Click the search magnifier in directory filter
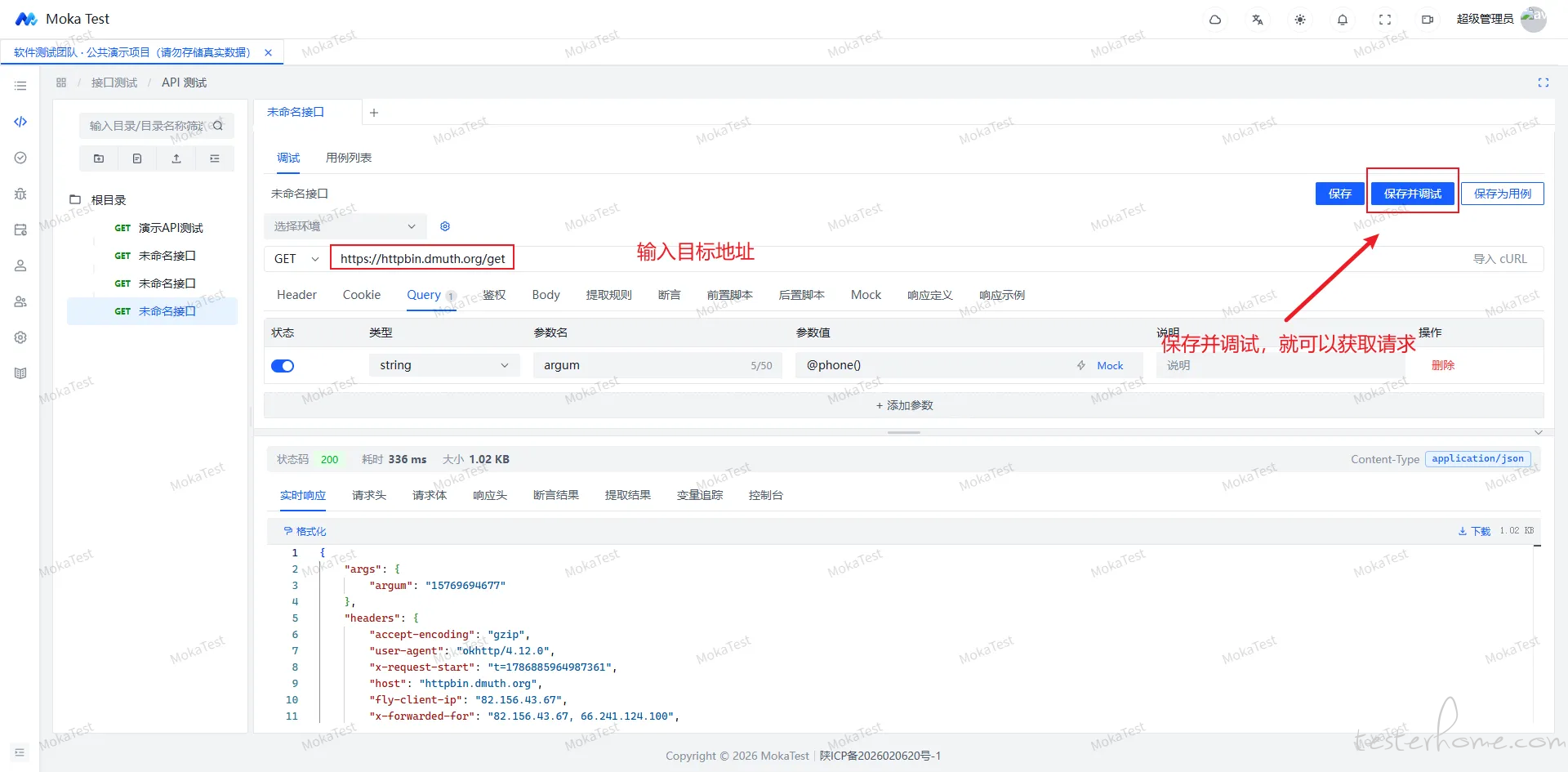The image size is (1568, 772). 218,126
